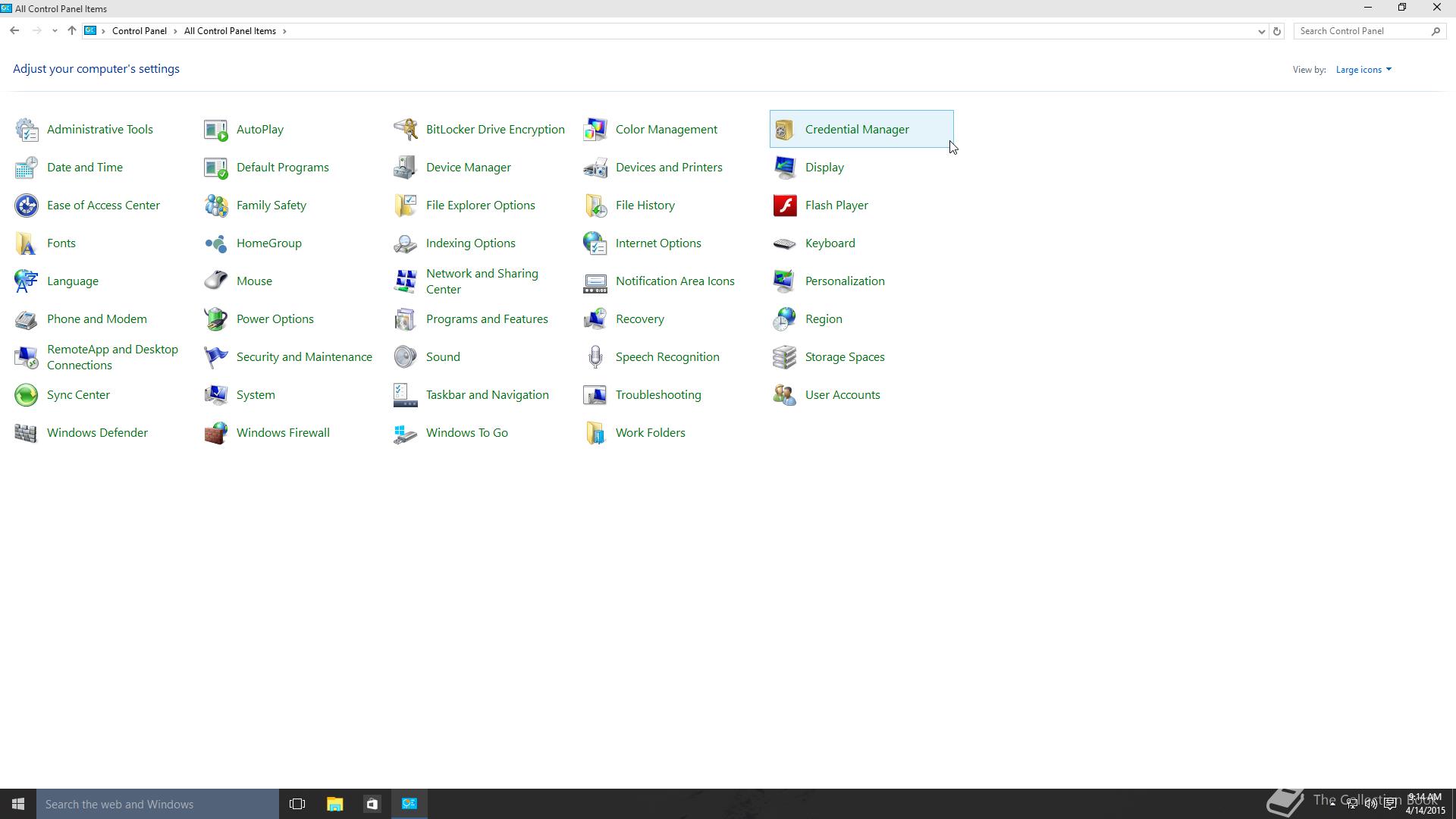Open Troubleshooting link
The width and height of the screenshot is (1456, 819).
pyautogui.click(x=658, y=395)
